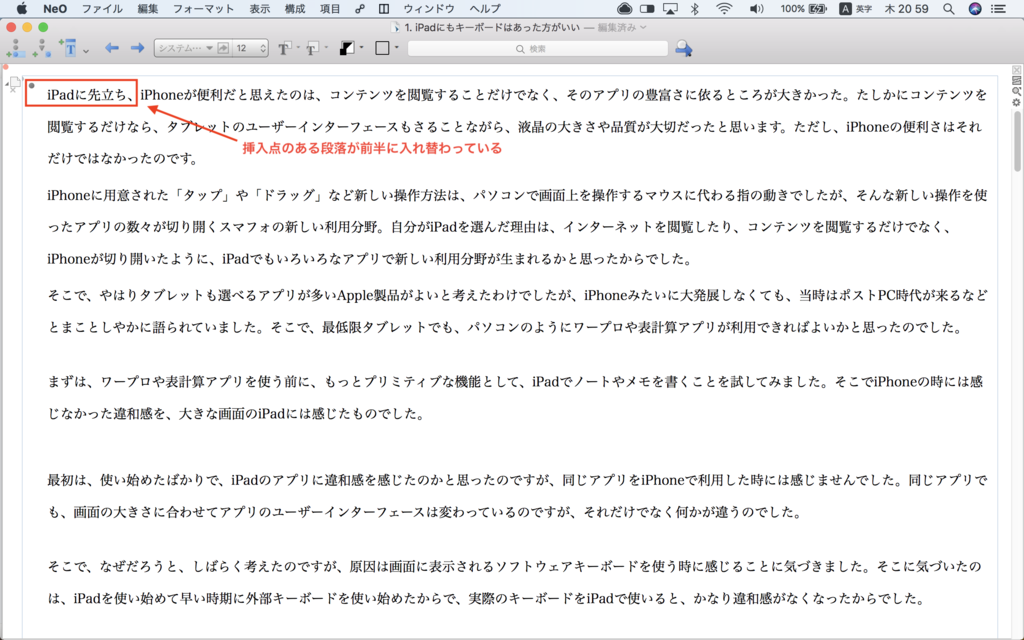Click the crossed-box icon above the scrollbar
Image resolution: width=1024 pixels, height=640 pixels.
[1016, 70]
